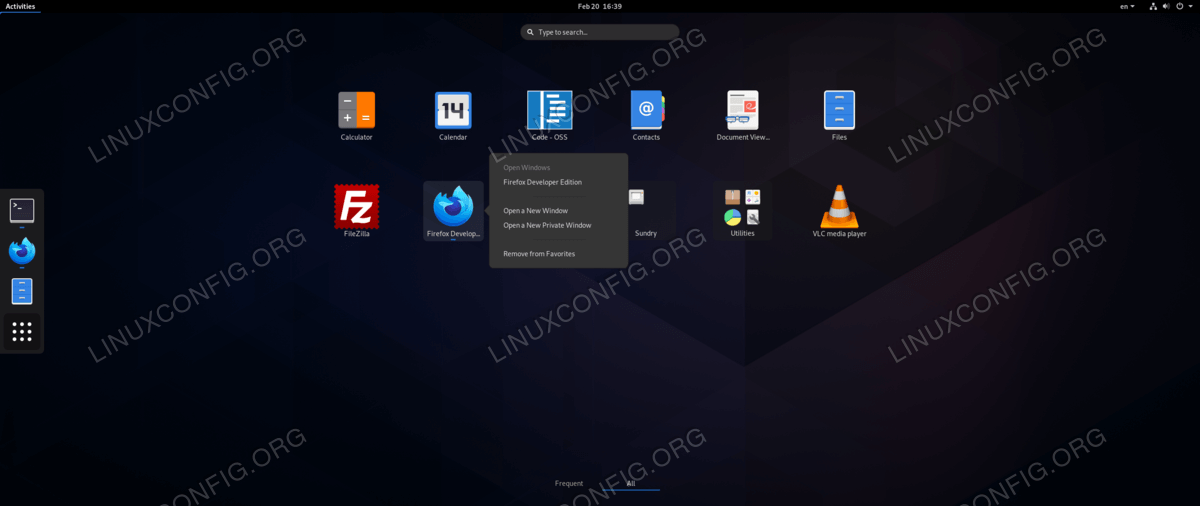Open Terminal from the dash
Viewport: 1200px width, 506px height.
pyautogui.click(x=22, y=210)
